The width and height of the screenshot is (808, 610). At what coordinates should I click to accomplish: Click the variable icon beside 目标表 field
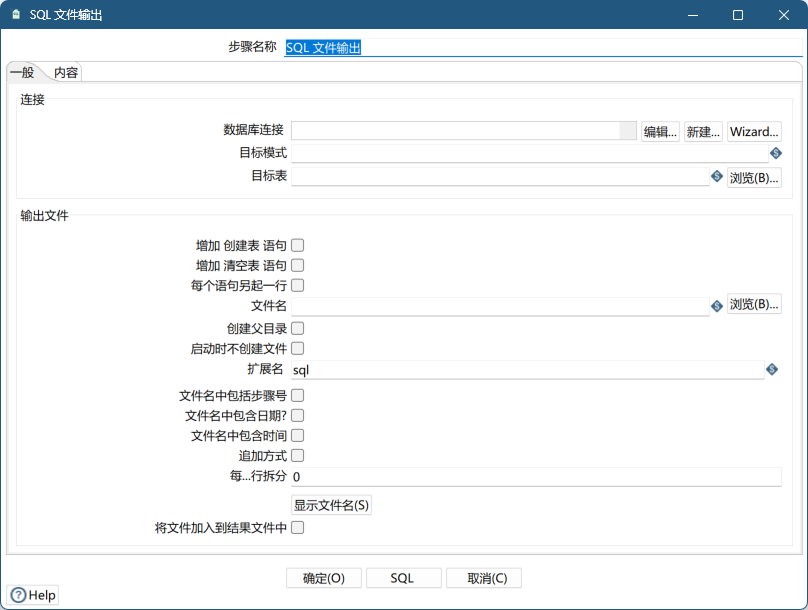click(x=717, y=176)
